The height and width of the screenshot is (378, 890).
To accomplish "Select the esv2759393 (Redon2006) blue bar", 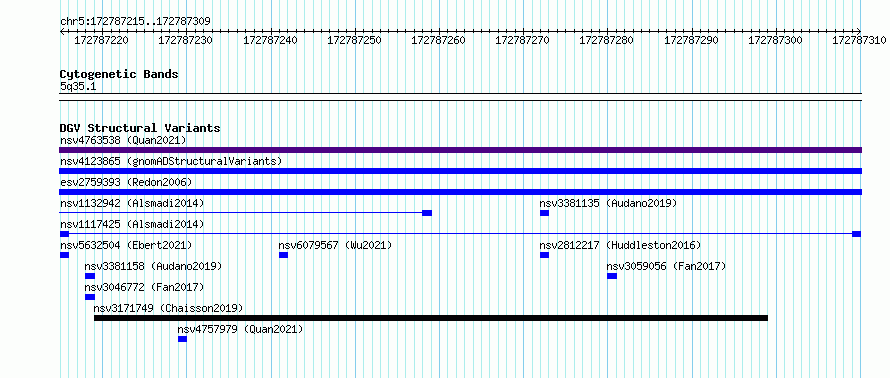I will (460, 192).
